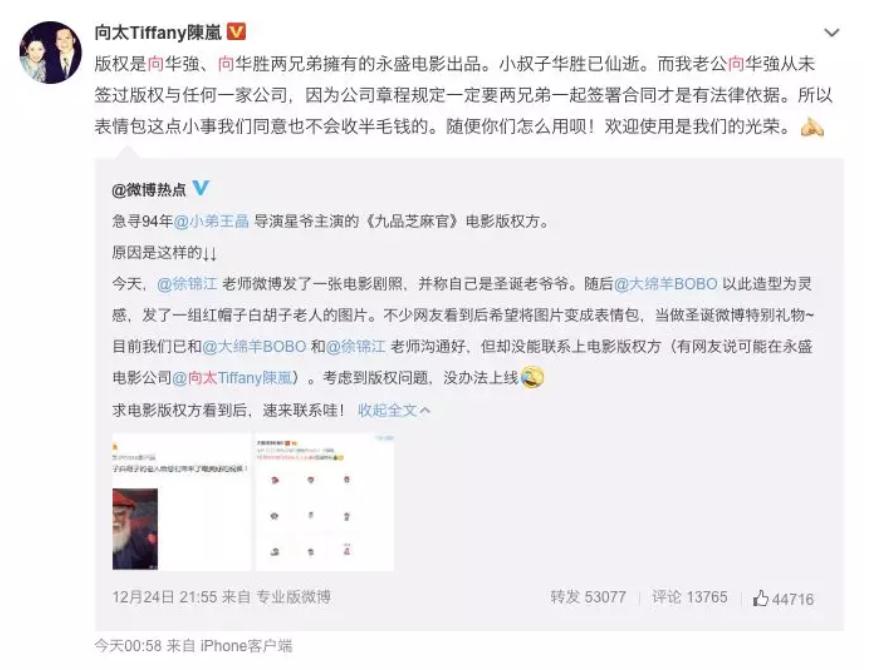
Task: Open the @小弟王晶 mention
Action: (211, 221)
